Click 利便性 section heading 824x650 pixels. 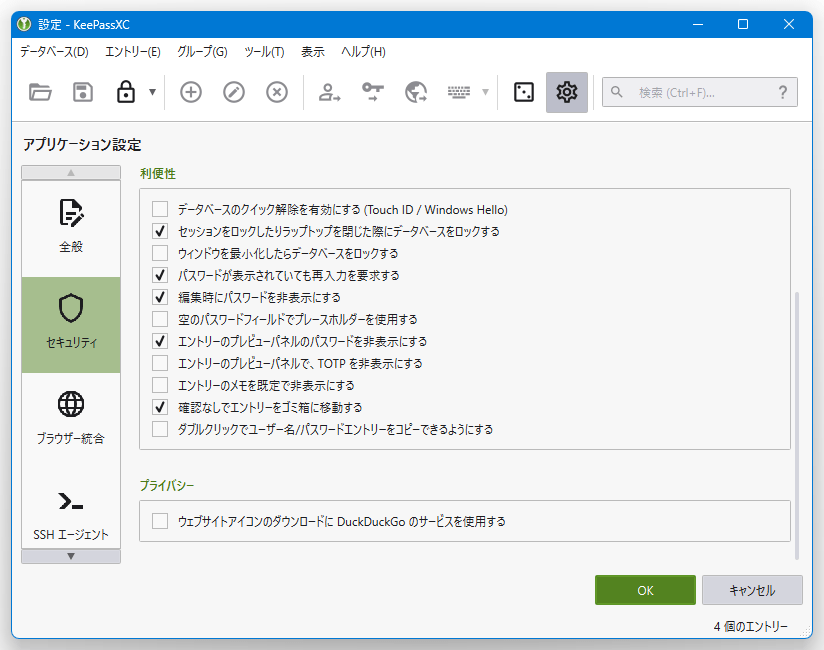click(x=158, y=174)
